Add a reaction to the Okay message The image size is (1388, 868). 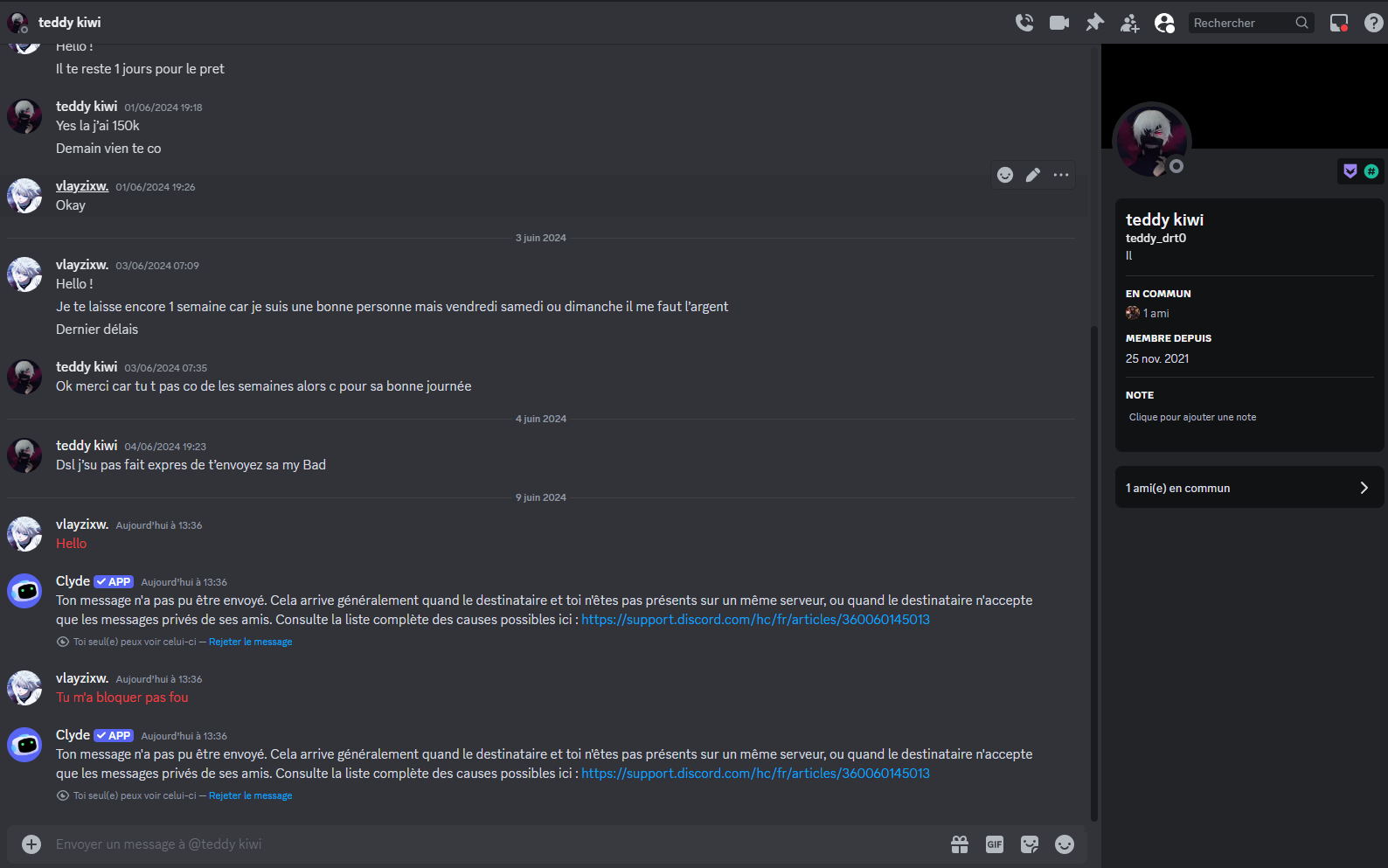1005,175
